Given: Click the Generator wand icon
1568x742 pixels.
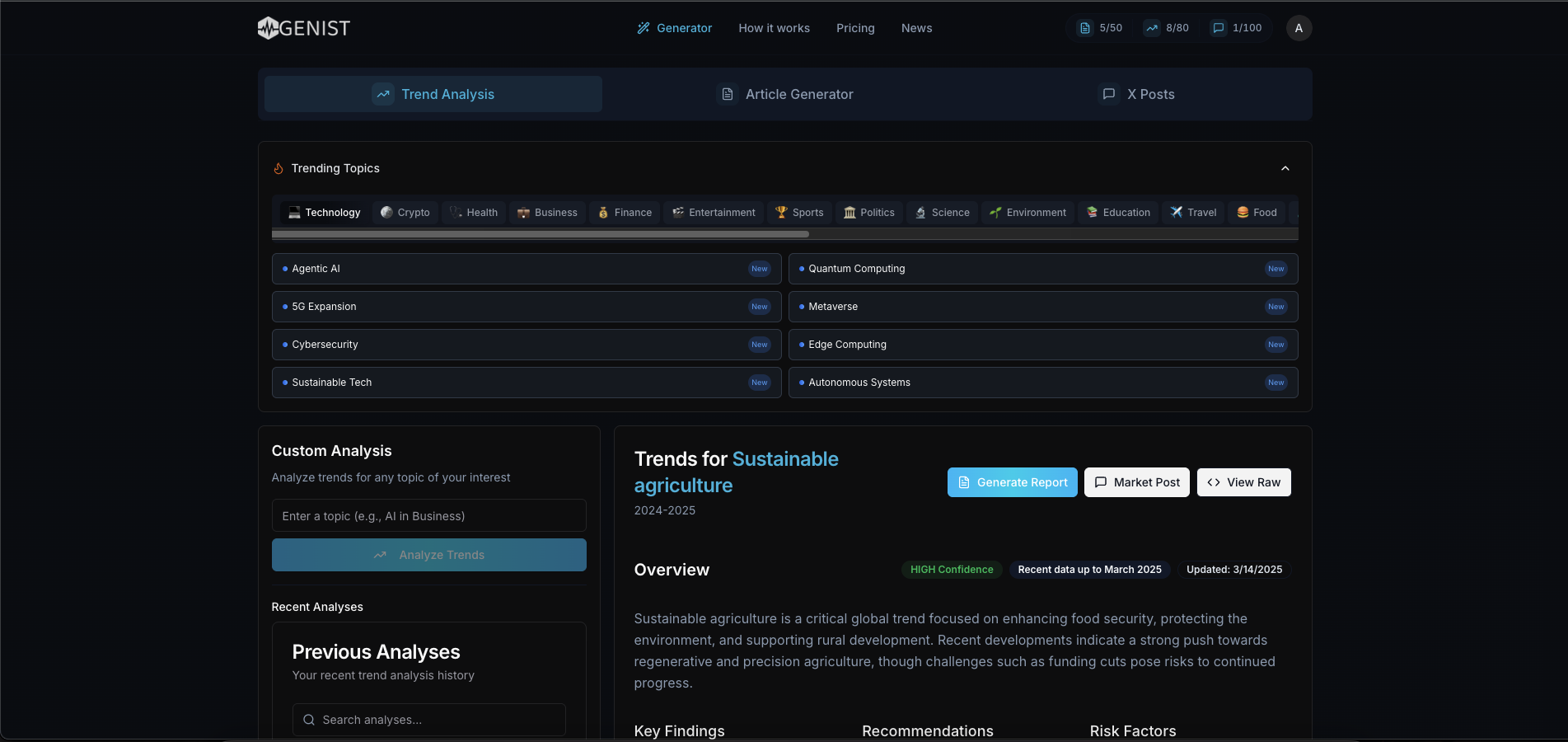Looking at the screenshot, I should (644, 28).
